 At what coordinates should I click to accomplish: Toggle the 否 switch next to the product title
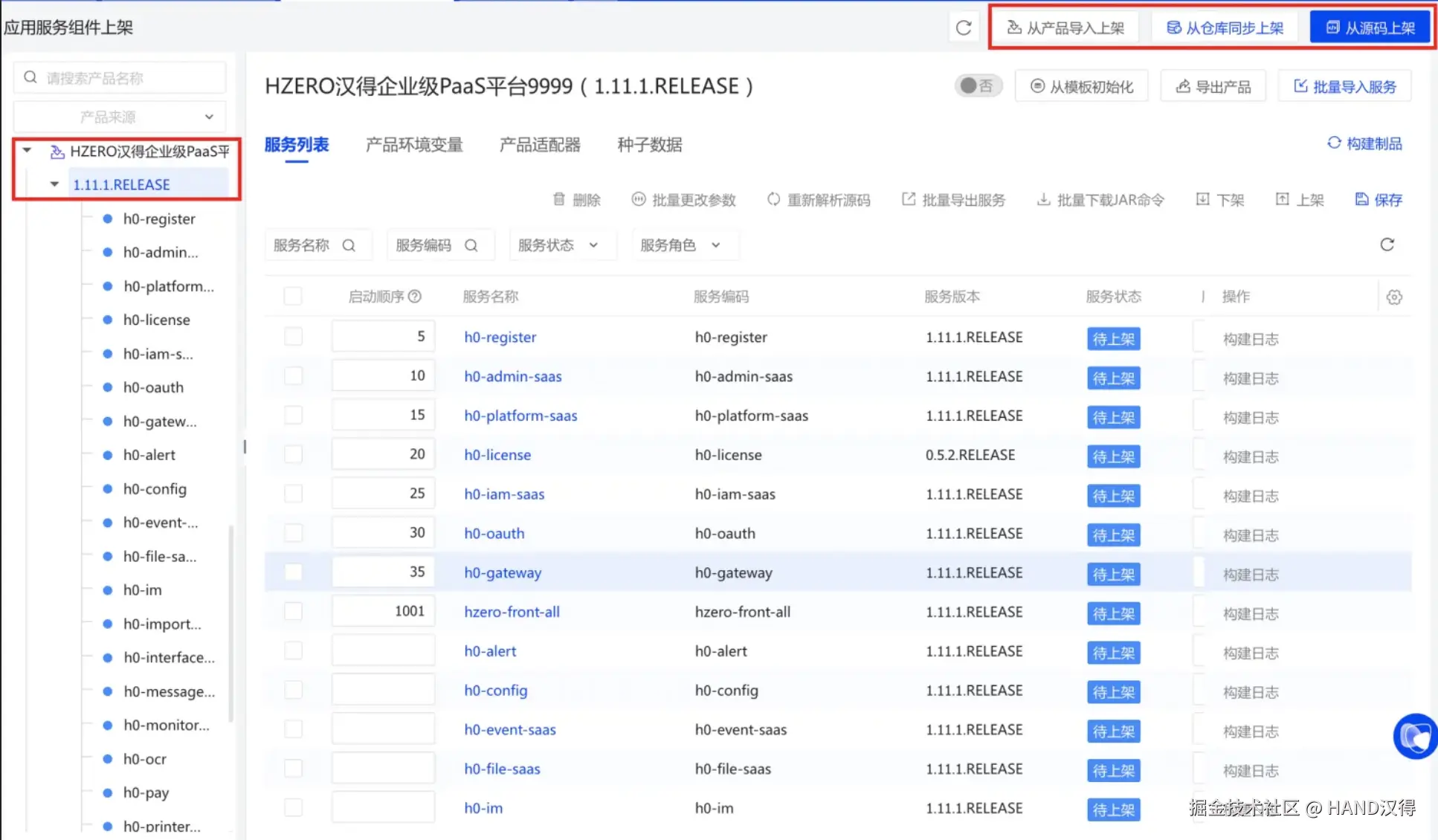pos(977,86)
